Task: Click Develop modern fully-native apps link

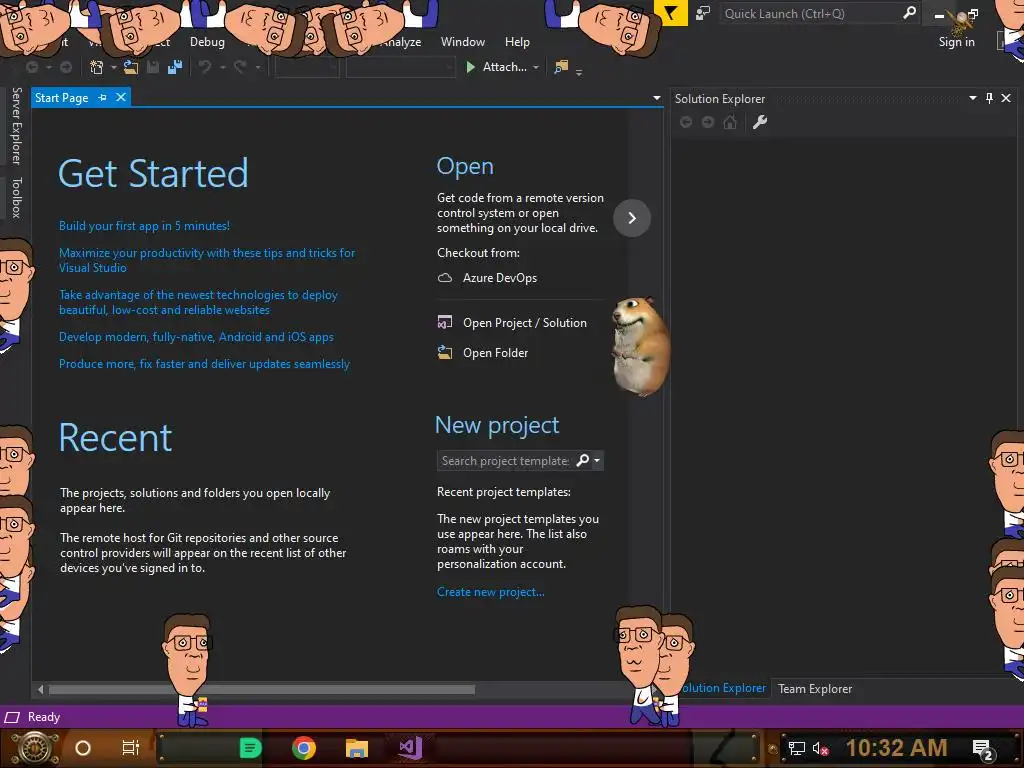Action: (x=197, y=337)
